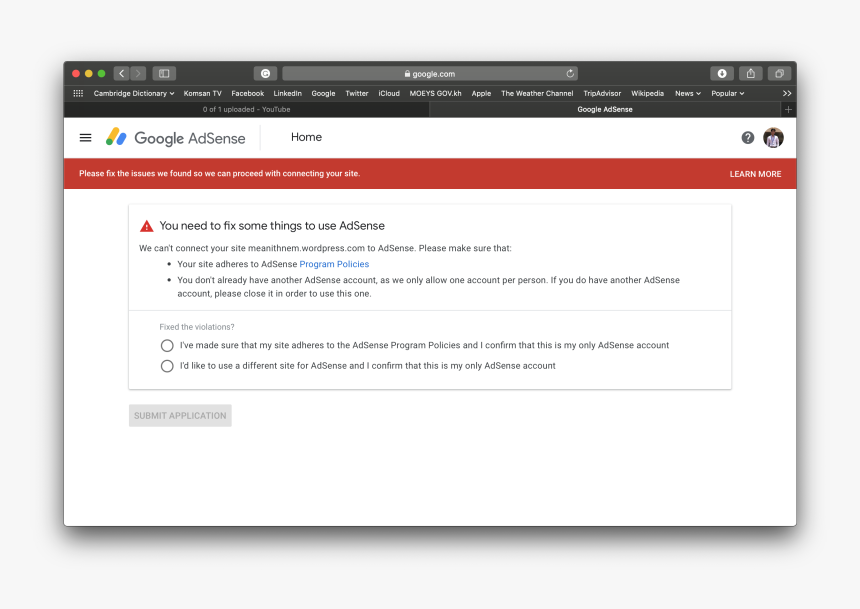
Task: Open the MOEYS GOV.kh bookmark
Action: point(435,93)
